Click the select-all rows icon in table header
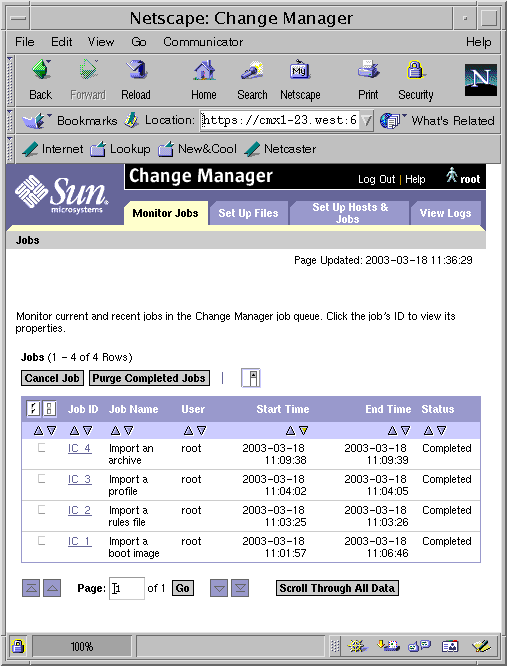 point(34,409)
